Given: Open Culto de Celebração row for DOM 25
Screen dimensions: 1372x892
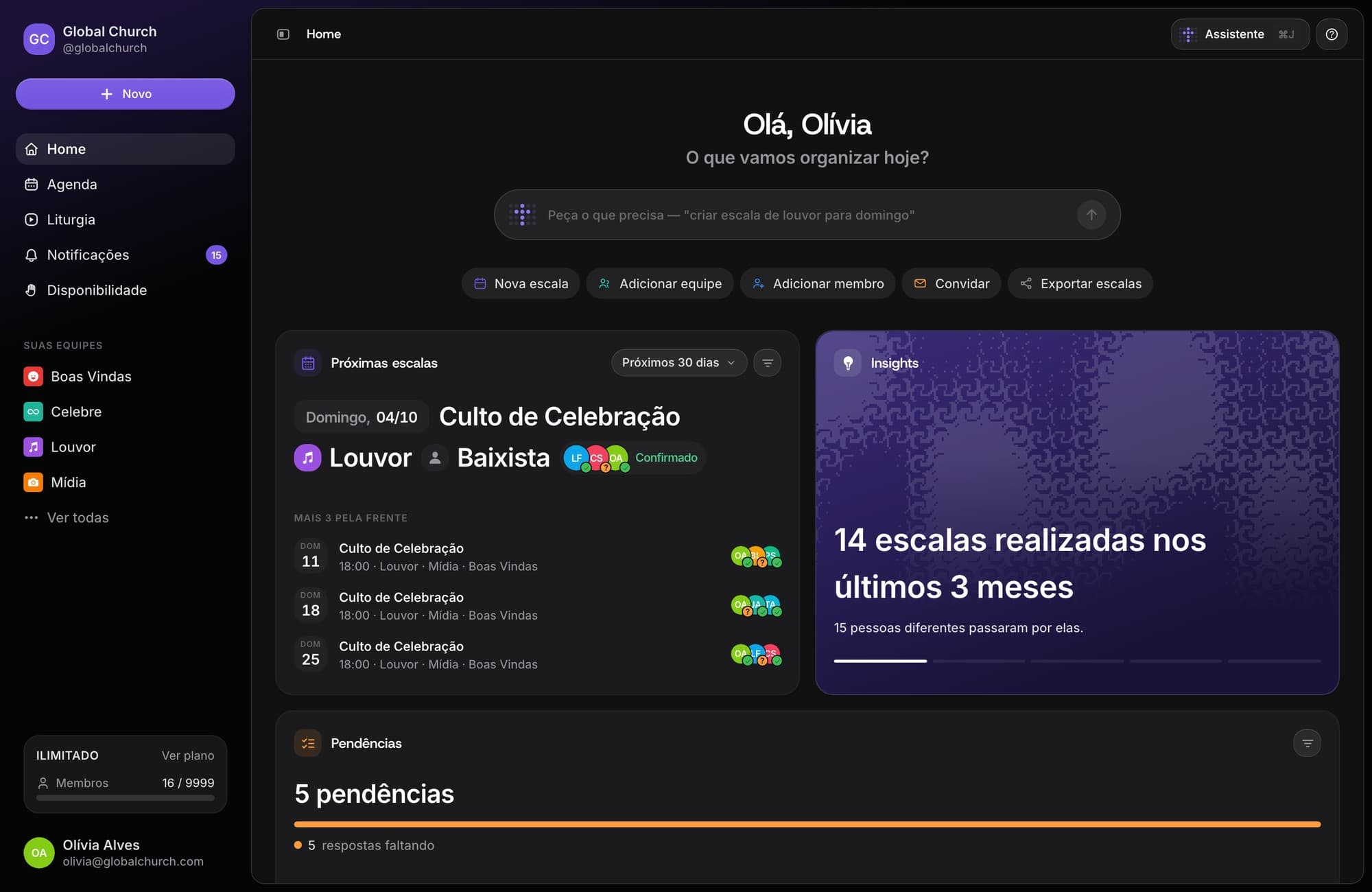Looking at the screenshot, I should coord(538,655).
